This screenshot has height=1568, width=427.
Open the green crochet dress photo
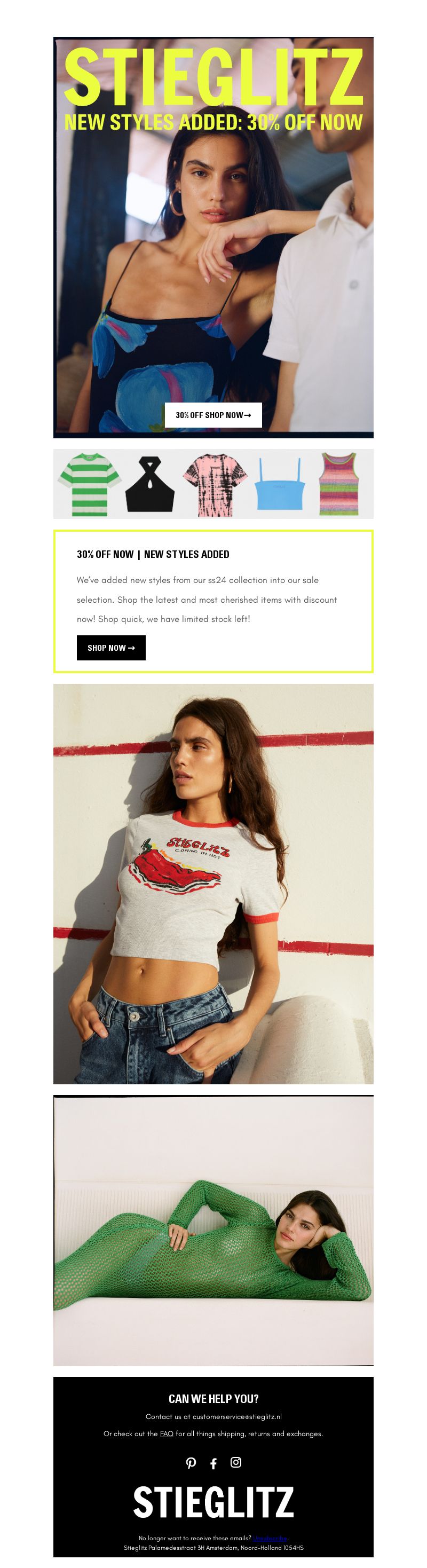(213, 1231)
